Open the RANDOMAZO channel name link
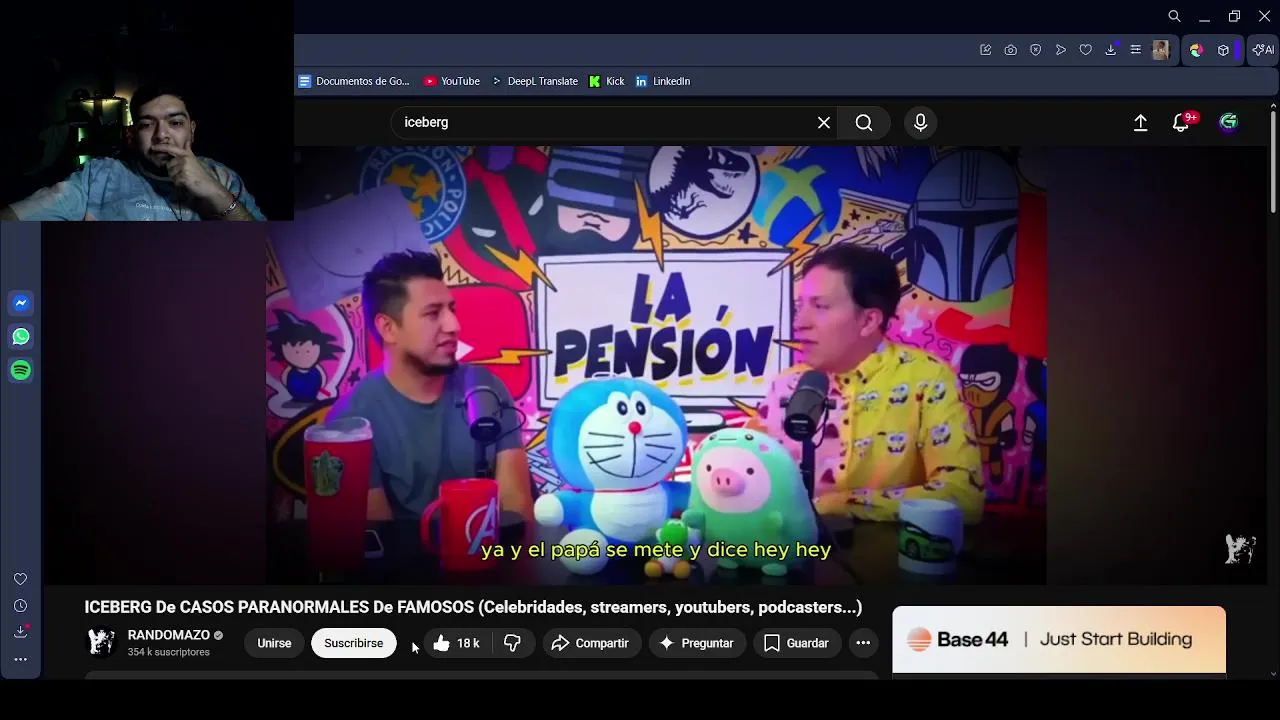Screen dimensions: 1280x720 coord(168,635)
